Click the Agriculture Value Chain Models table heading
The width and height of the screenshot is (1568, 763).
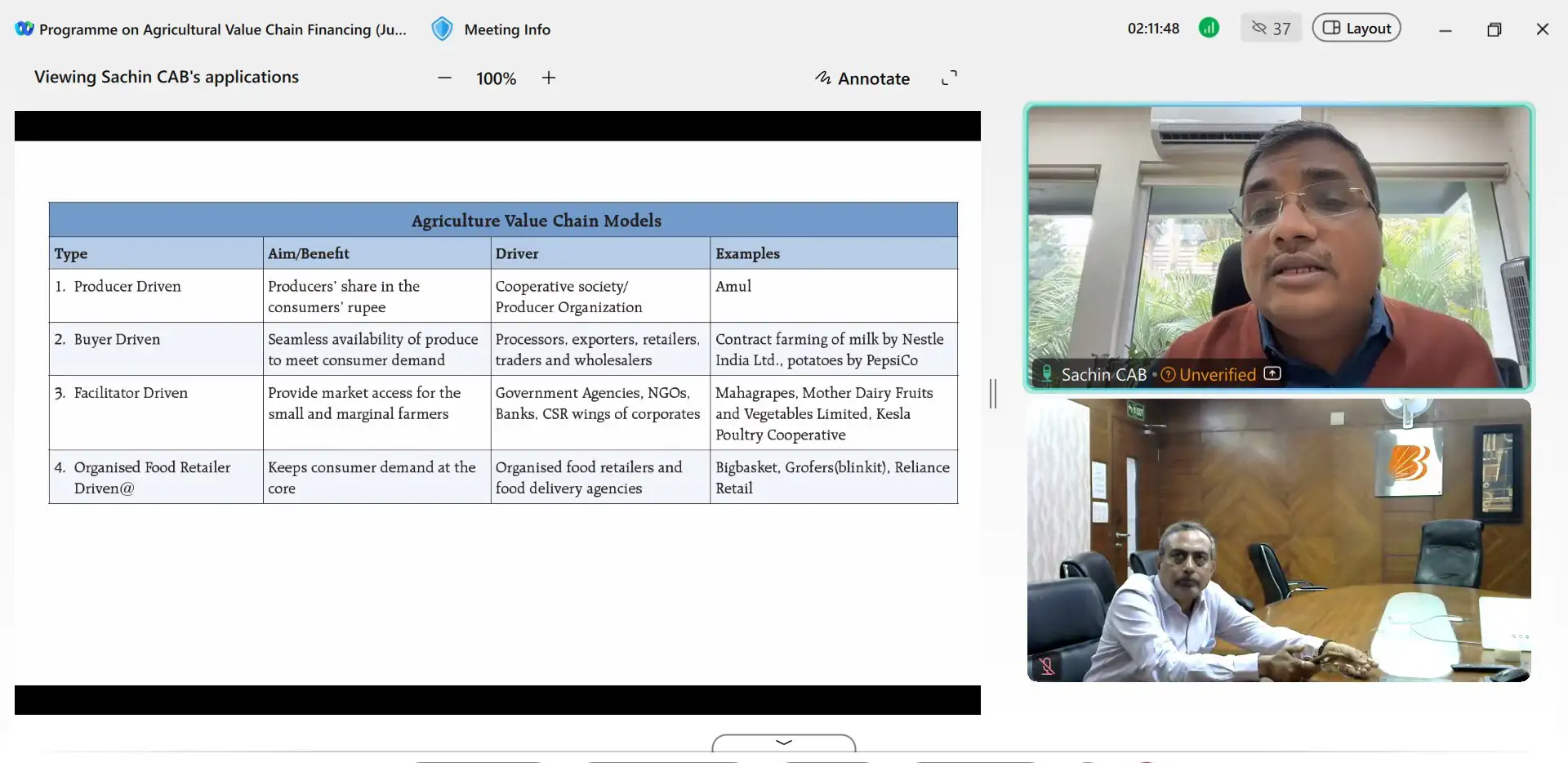pyautogui.click(x=537, y=221)
